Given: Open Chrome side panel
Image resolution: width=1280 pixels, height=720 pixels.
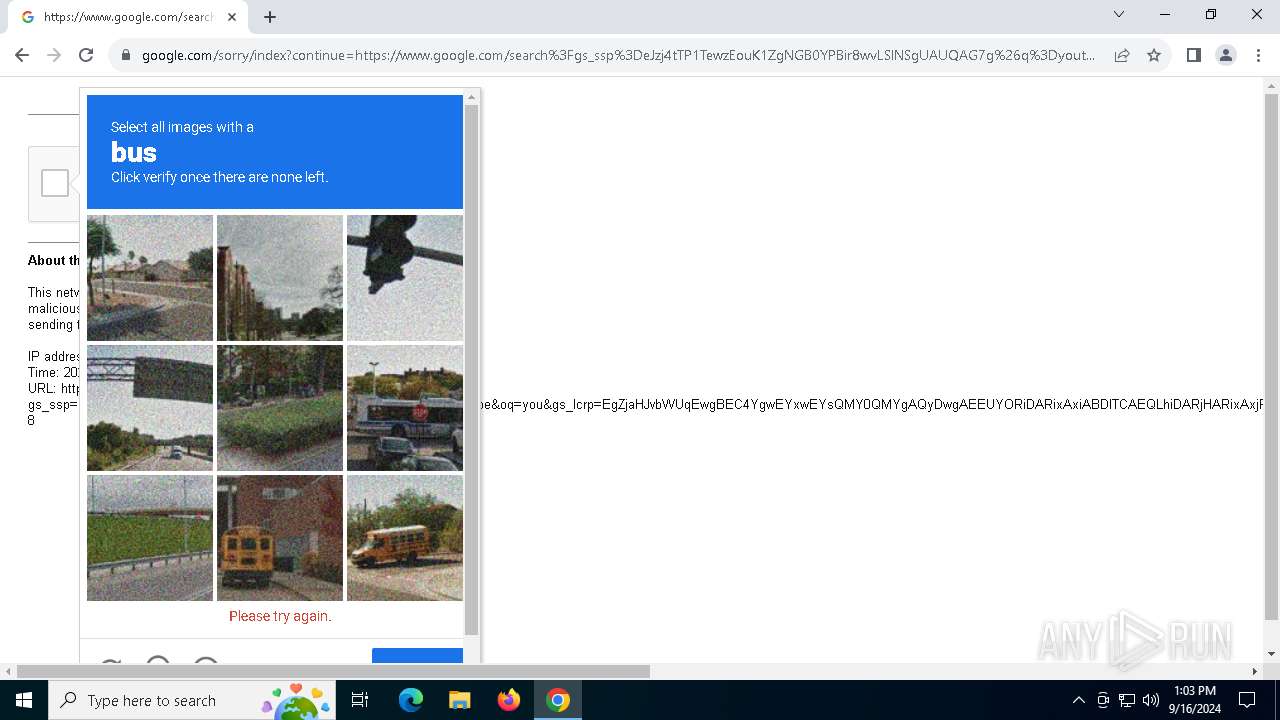Looking at the screenshot, I should (1193, 55).
